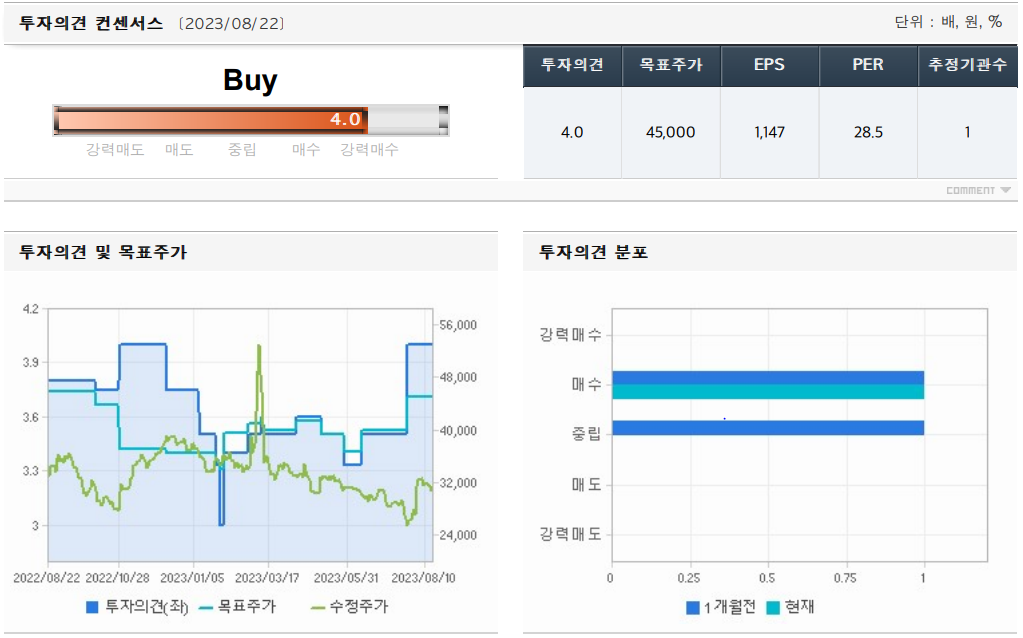Select the 1,147 EPS value cell
Screen dimensions: 1023x638
769,132
